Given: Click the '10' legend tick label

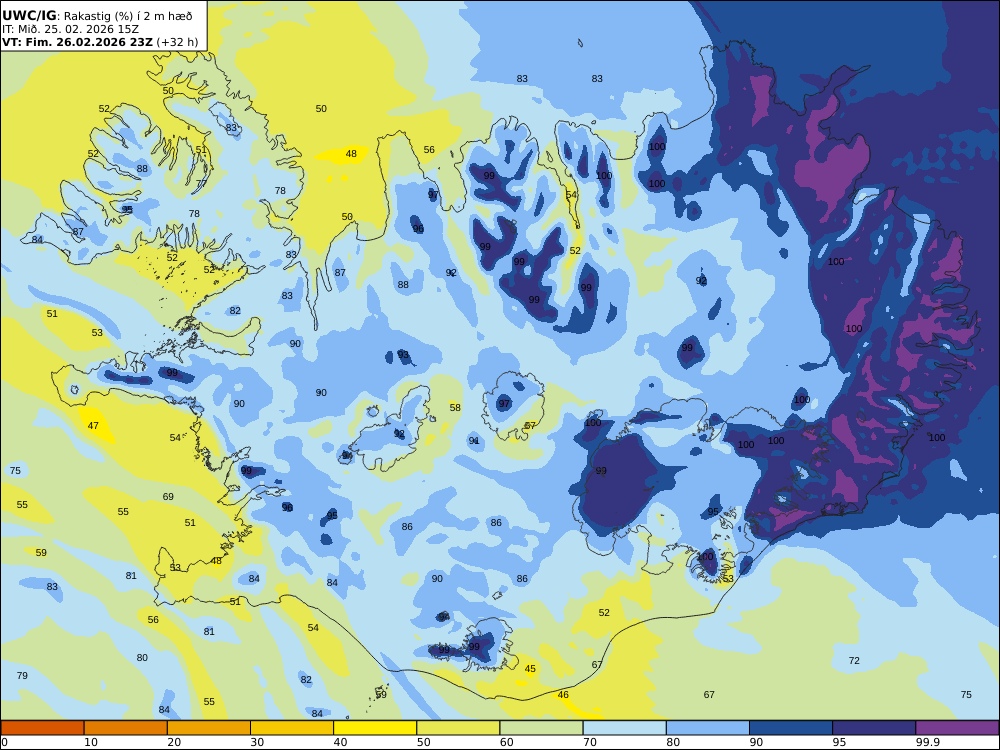Looking at the screenshot, I should [x=91, y=742].
